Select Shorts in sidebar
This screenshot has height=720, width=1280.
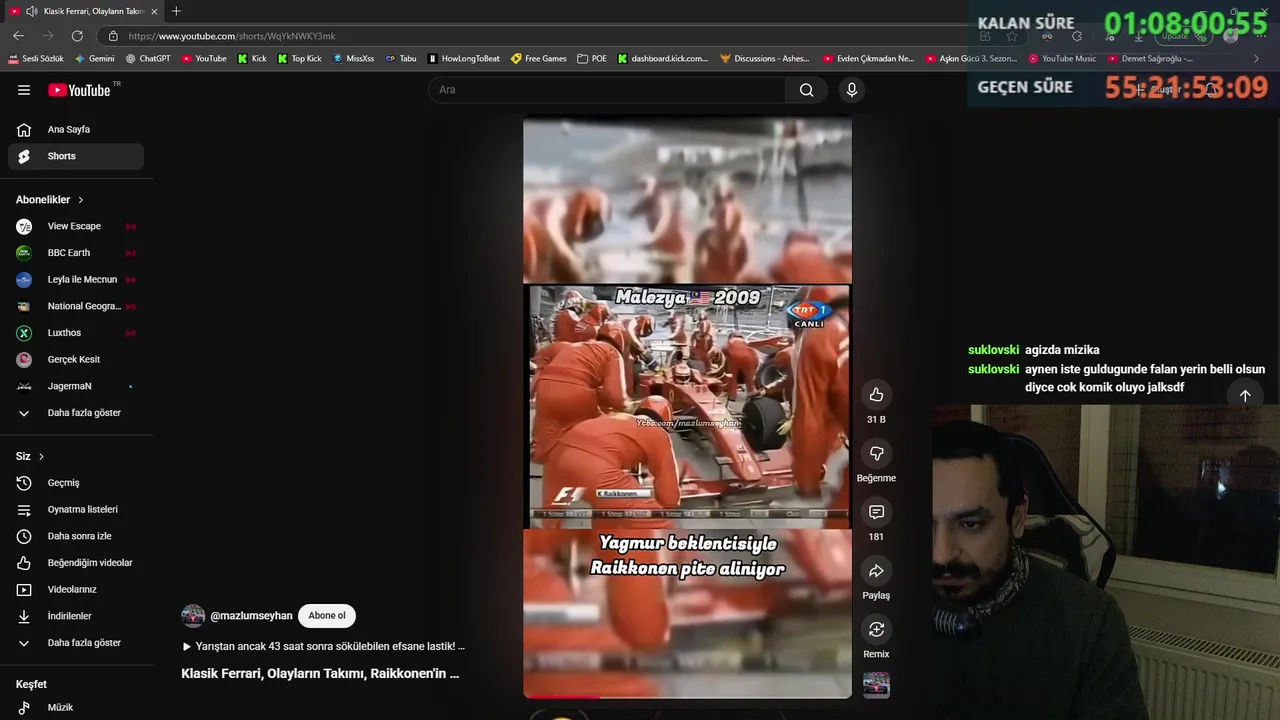pyautogui.click(x=76, y=156)
